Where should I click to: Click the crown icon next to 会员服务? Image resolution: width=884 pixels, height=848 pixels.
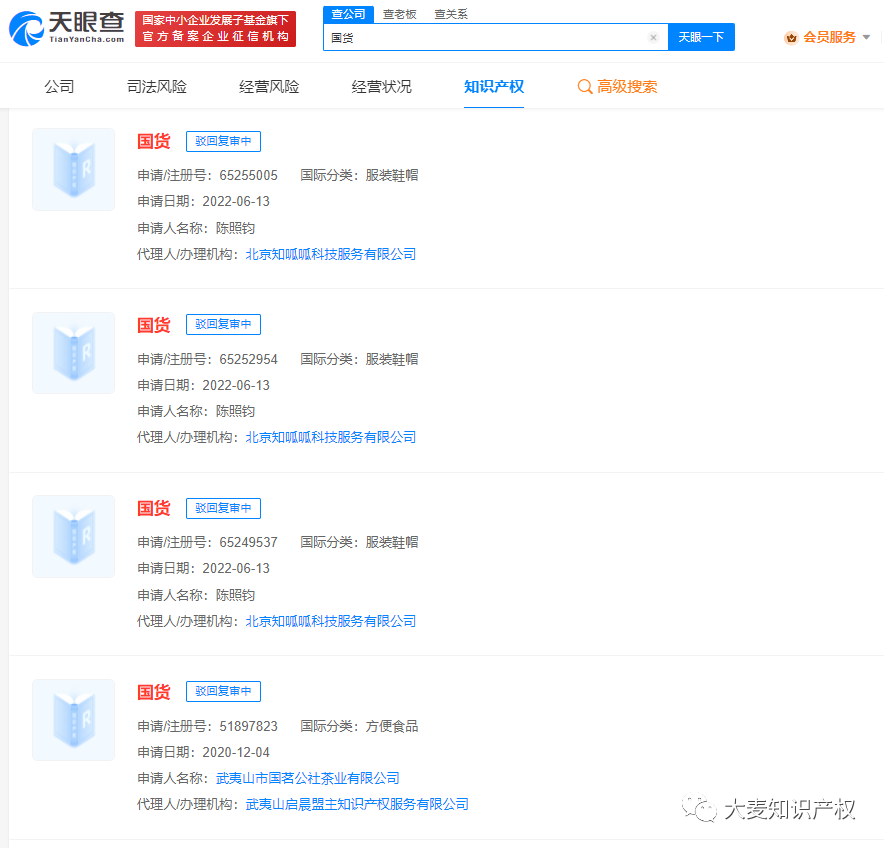[791, 38]
